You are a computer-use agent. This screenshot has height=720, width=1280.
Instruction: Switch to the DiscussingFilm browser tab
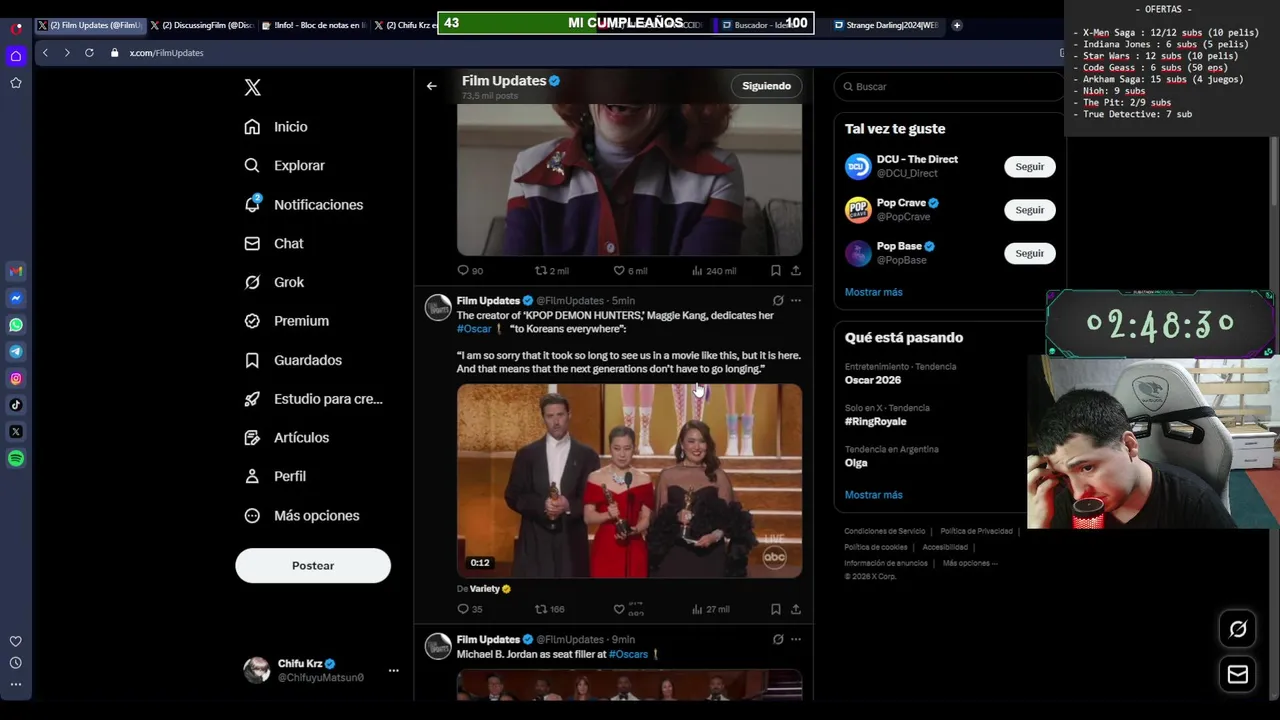tap(202, 25)
